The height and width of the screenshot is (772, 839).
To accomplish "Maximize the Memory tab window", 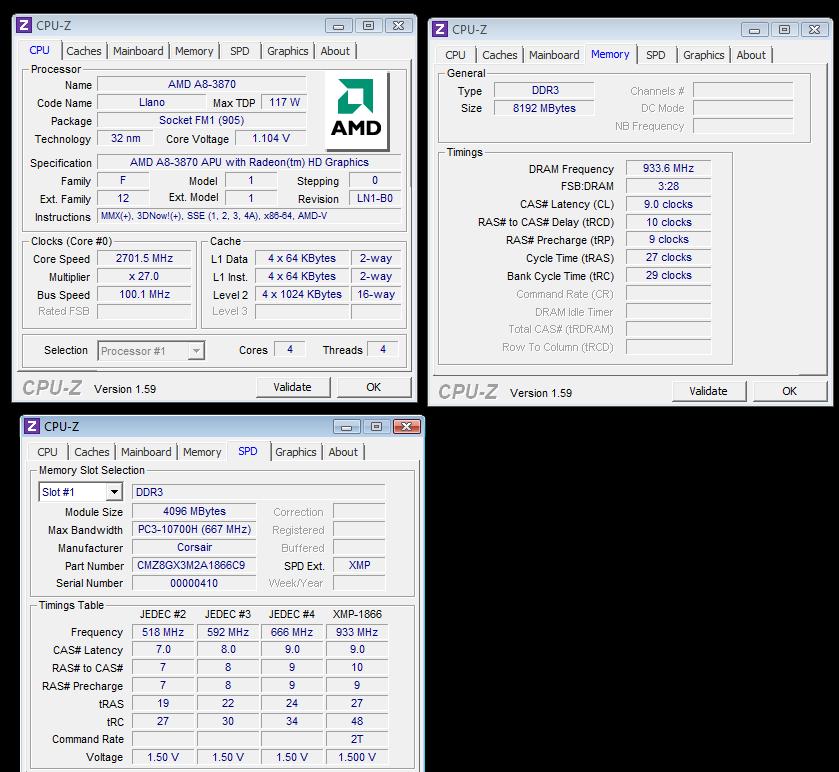I will 784,29.
